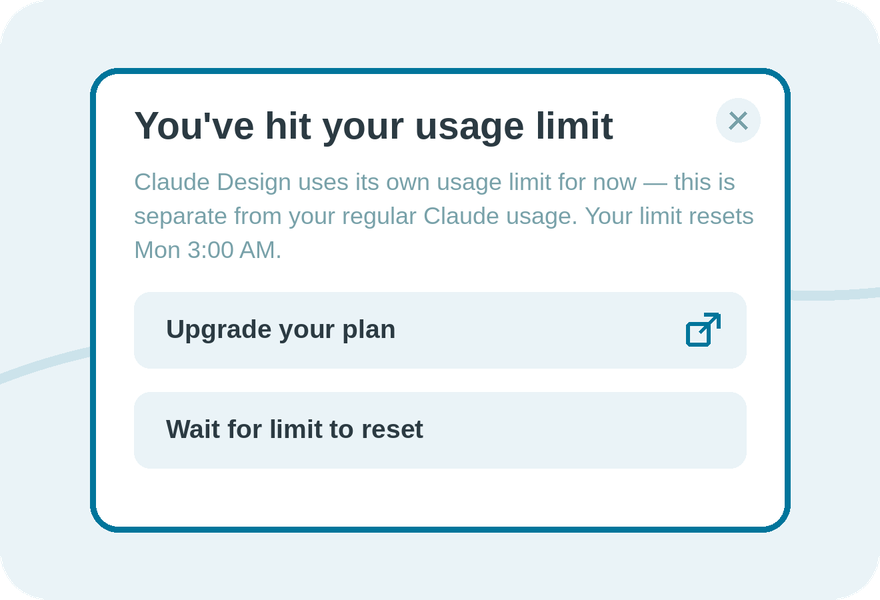The image size is (880, 600).
Task: Click the "Upgrade your plan" label text
Action: 281,330
